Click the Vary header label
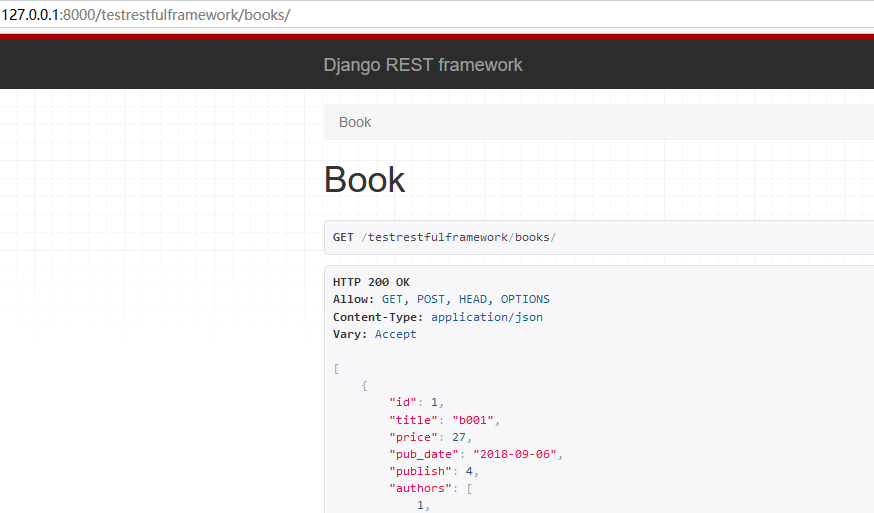874x513 pixels. pos(350,335)
